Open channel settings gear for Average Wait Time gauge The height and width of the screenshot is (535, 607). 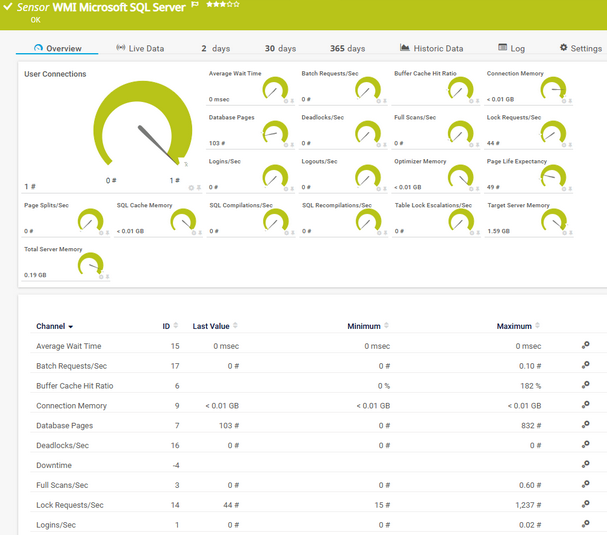[x=286, y=101]
